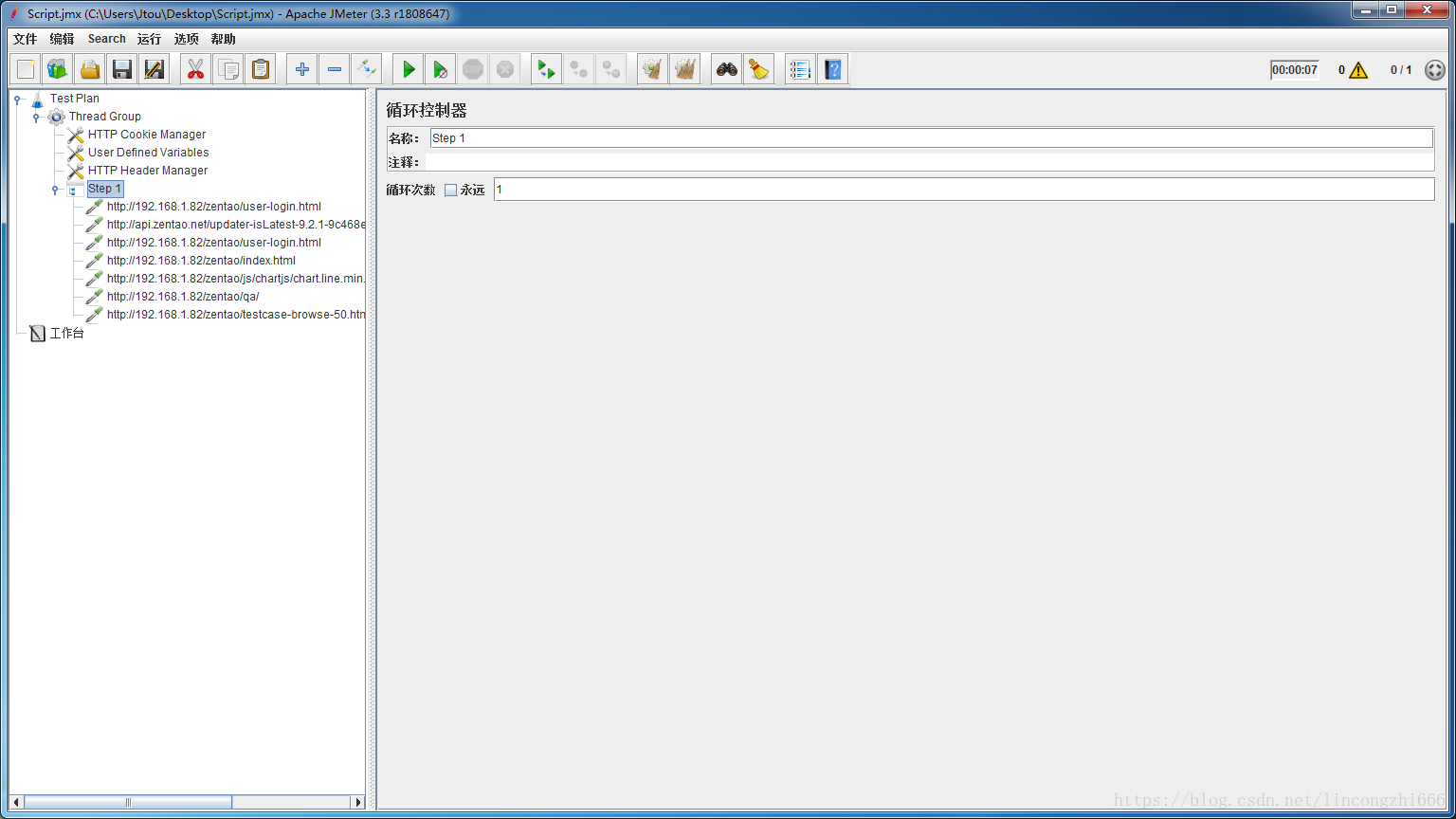Select the api.zentao.net updater request
The image size is (1456, 819).
click(x=236, y=225)
